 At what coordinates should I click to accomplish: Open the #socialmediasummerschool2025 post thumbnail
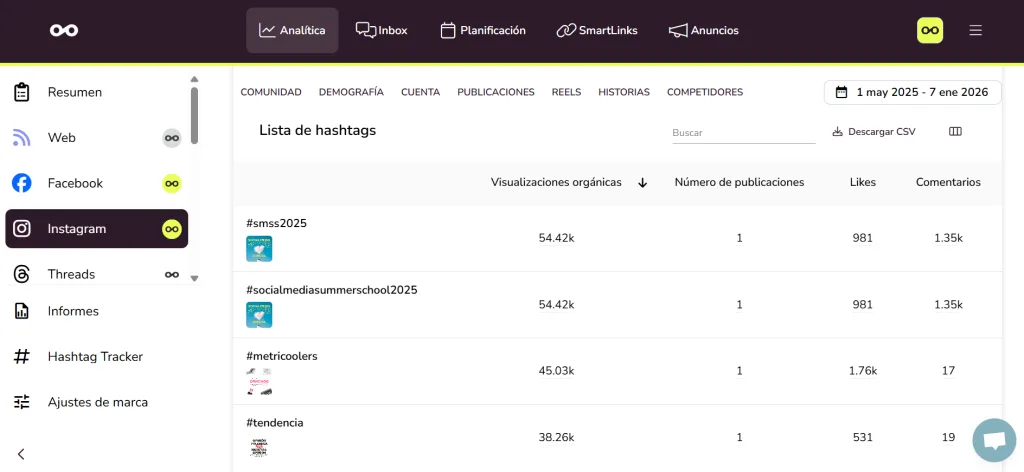click(259, 315)
